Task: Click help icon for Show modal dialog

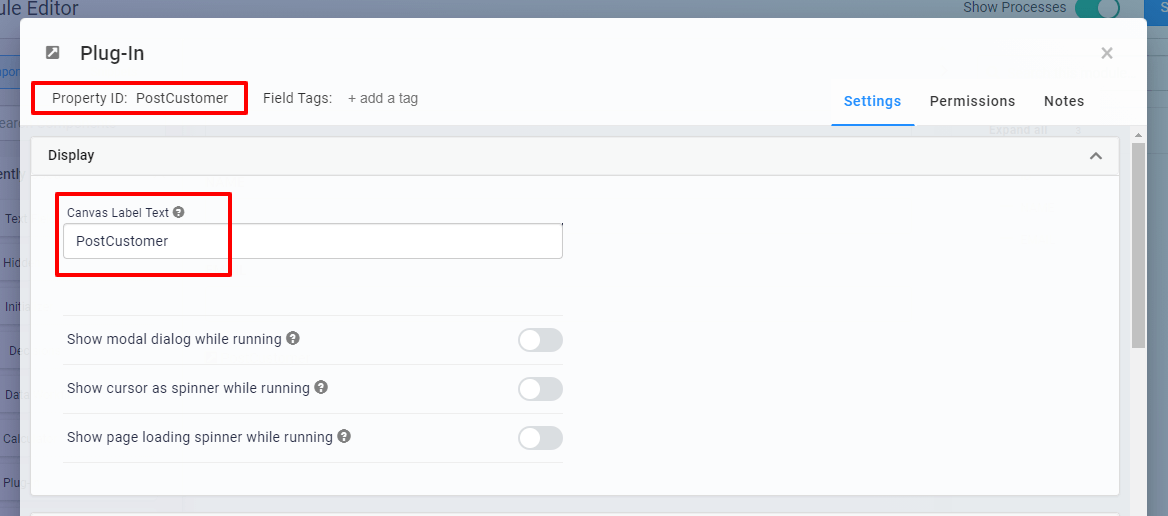Action: [293, 339]
